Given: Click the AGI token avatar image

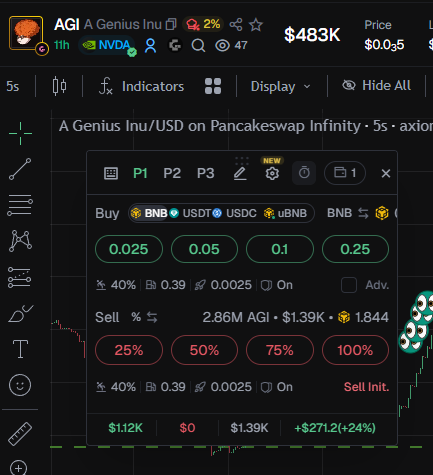Looking at the screenshot, I should point(26,33).
